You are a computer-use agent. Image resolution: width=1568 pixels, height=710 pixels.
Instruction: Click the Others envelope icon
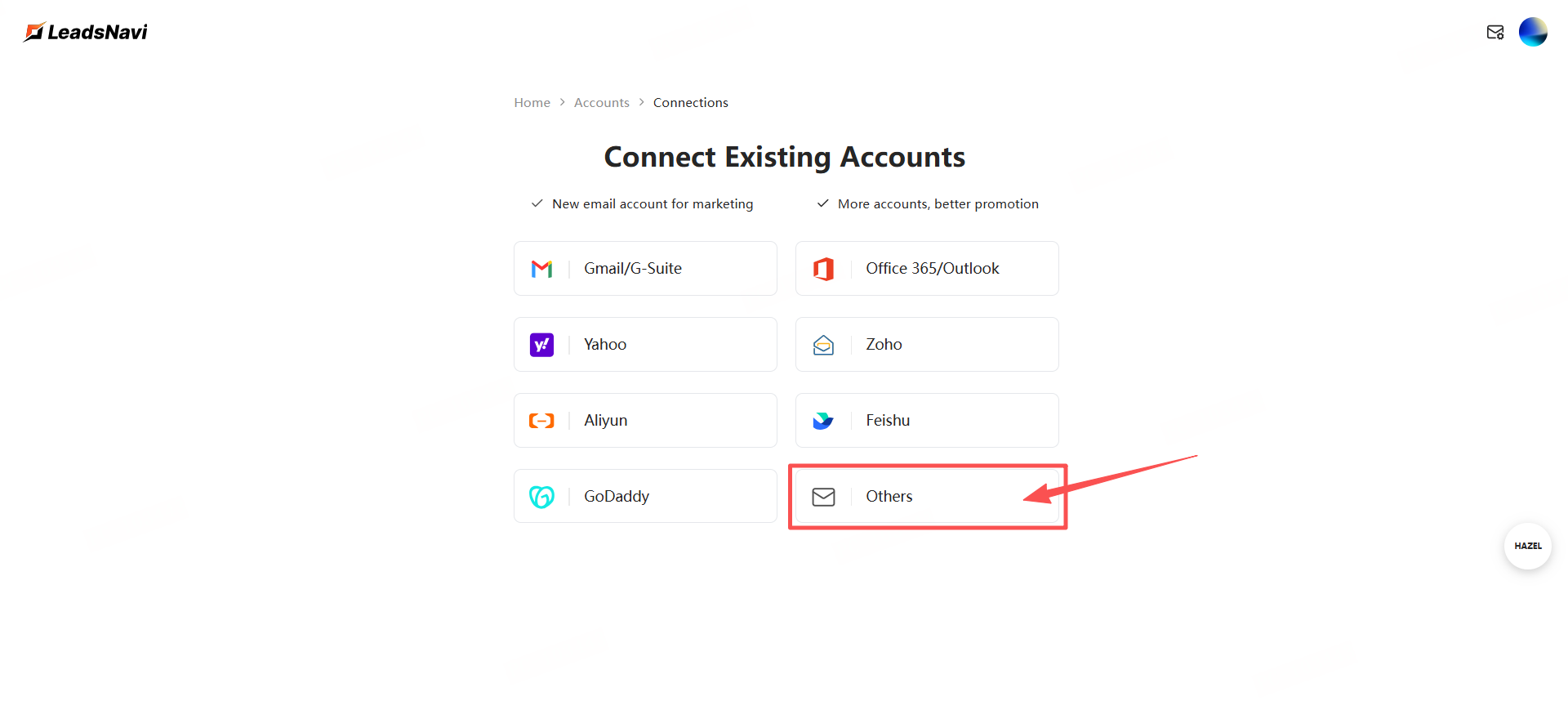[x=823, y=497]
